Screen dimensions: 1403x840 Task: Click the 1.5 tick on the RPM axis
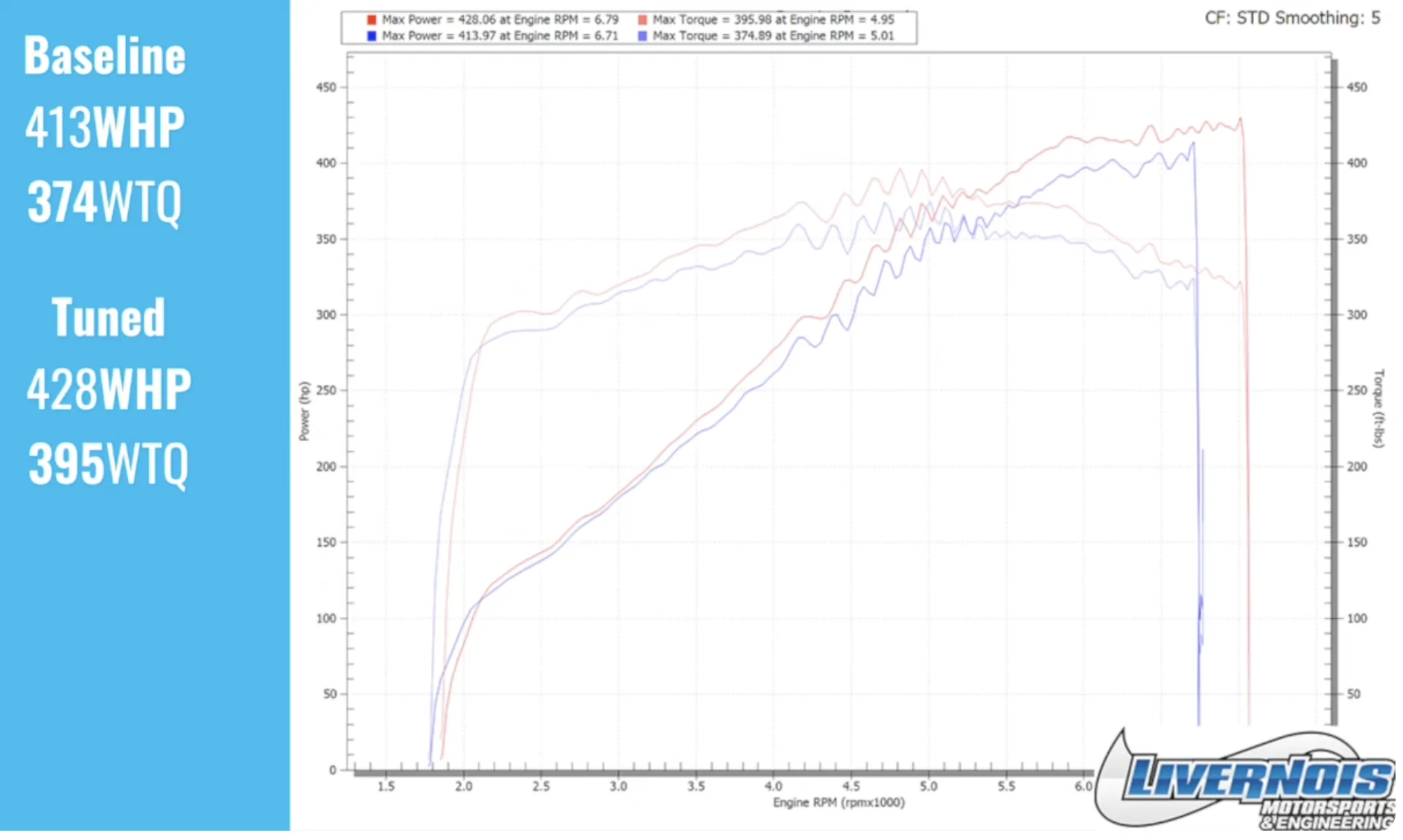point(386,786)
